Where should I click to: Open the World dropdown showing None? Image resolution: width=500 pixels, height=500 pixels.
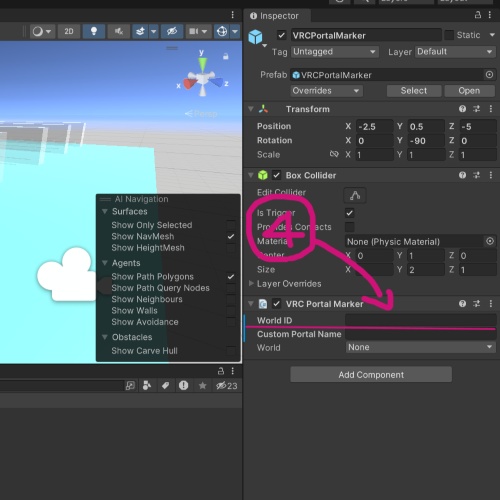[421, 347]
